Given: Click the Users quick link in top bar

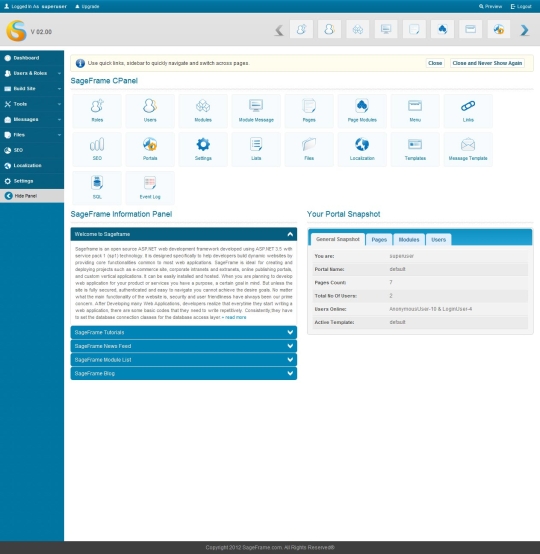Looking at the screenshot, I should tap(329, 29).
